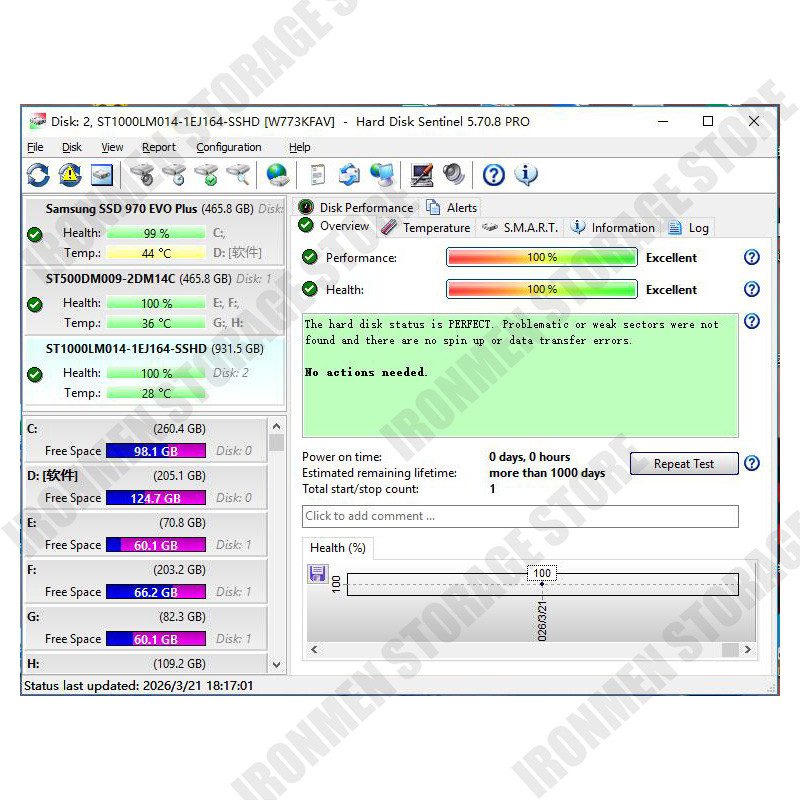Click the partition list scroll-down arrow
Screen dimensions: 800x800
click(277, 665)
